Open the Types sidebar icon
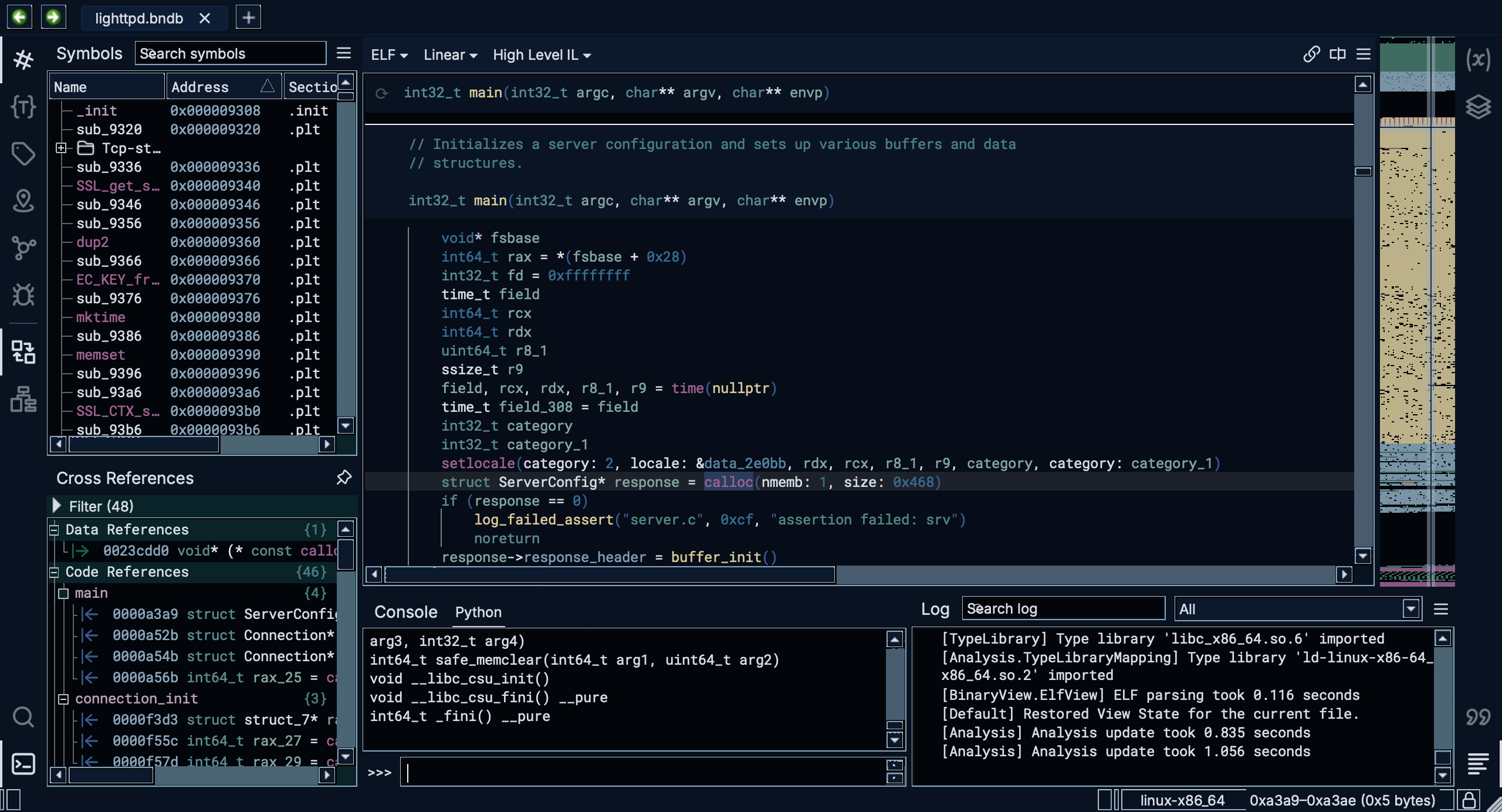The width and height of the screenshot is (1502, 812). coord(23,107)
